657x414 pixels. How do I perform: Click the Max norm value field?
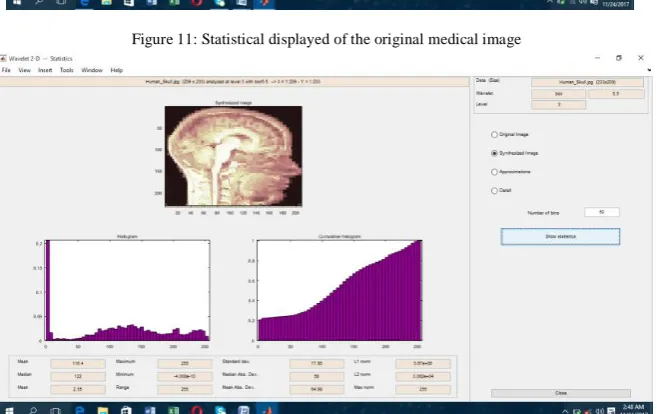(423, 389)
